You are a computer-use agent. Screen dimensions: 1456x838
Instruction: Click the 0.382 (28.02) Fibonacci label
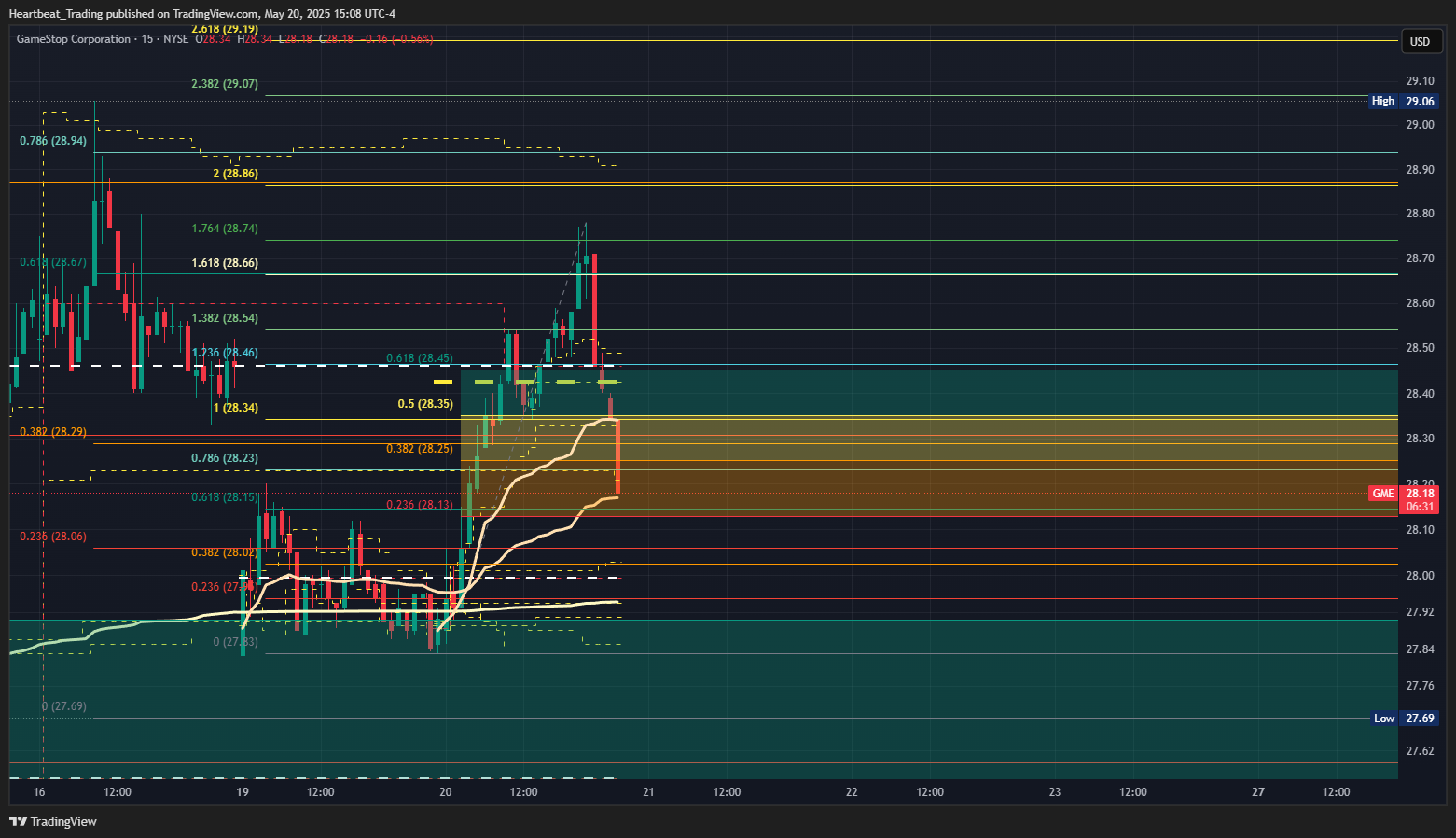click(225, 552)
